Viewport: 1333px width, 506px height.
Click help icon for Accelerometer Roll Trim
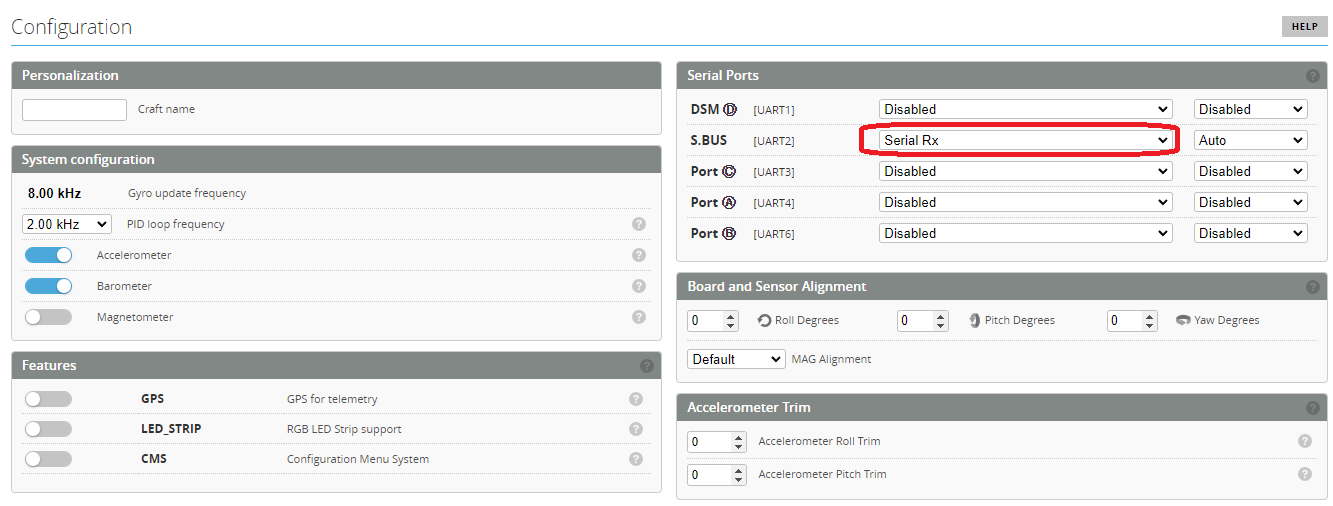coord(1304,441)
